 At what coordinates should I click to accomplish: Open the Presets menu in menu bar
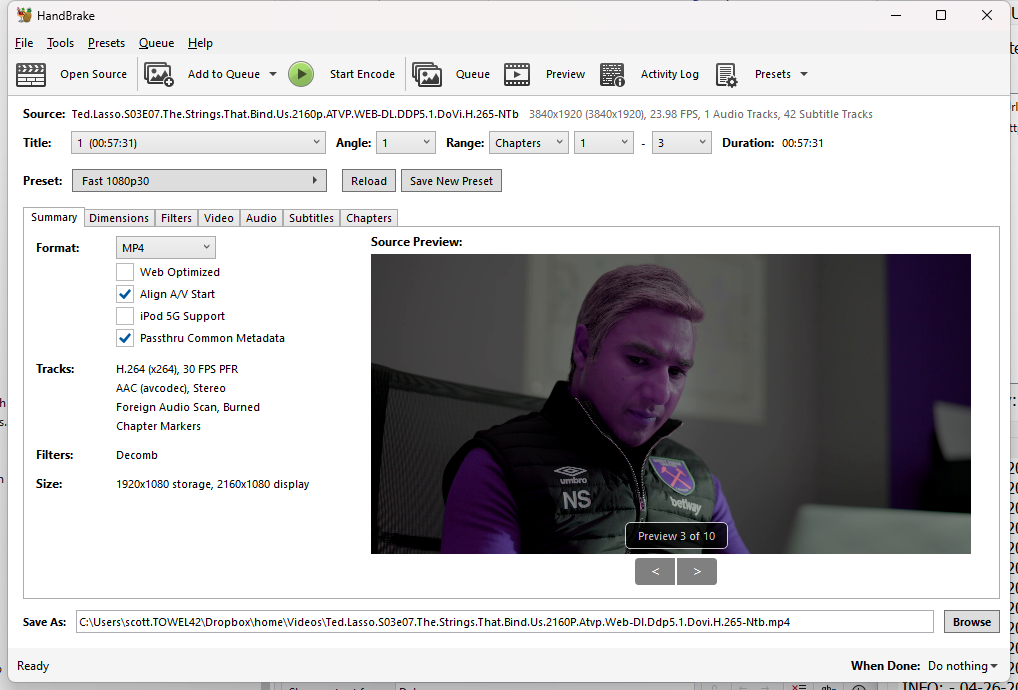coord(106,43)
